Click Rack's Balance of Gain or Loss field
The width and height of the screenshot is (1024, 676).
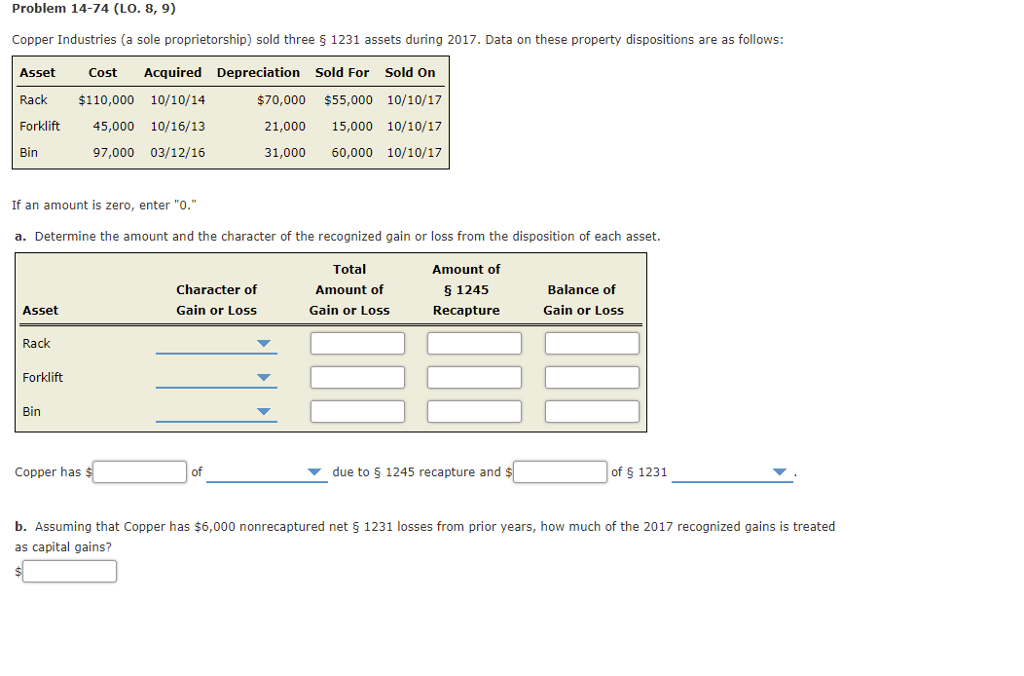click(591, 343)
